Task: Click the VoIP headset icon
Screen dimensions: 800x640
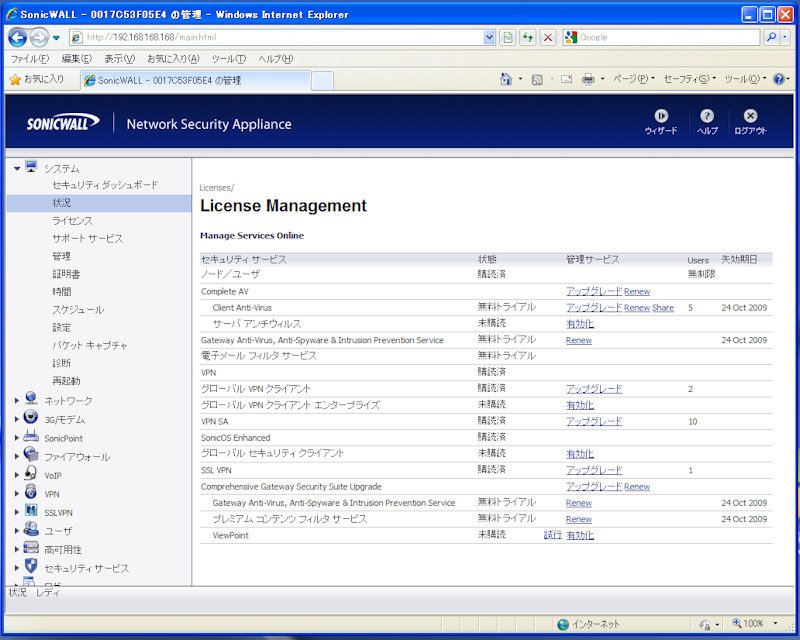Action: pos(31,473)
